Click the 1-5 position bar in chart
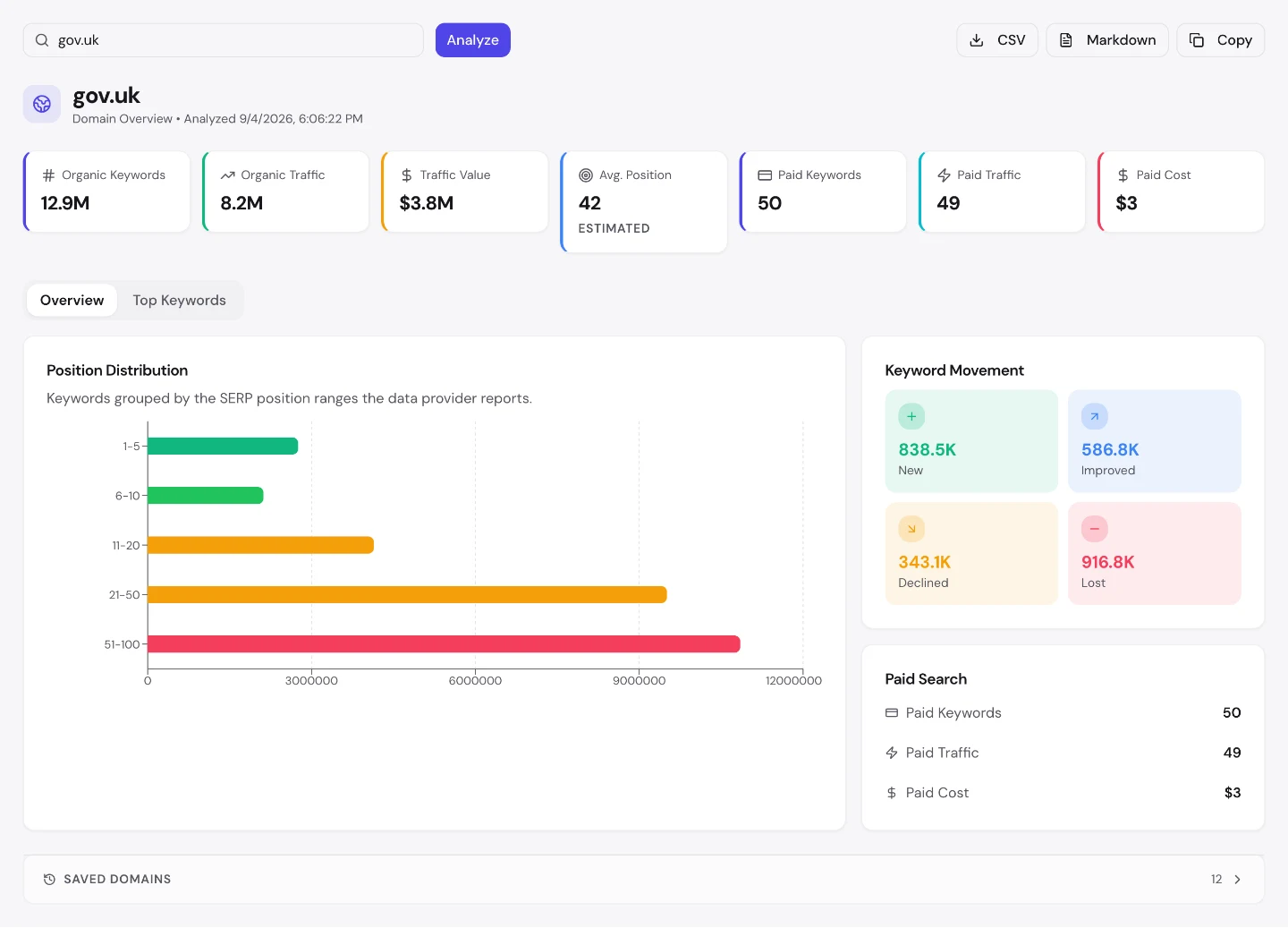The height and width of the screenshot is (928, 1288). (x=223, y=446)
